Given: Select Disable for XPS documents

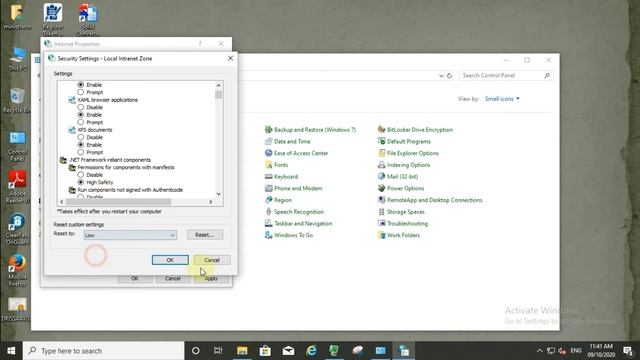Looking at the screenshot, I should click(x=80, y=137).
